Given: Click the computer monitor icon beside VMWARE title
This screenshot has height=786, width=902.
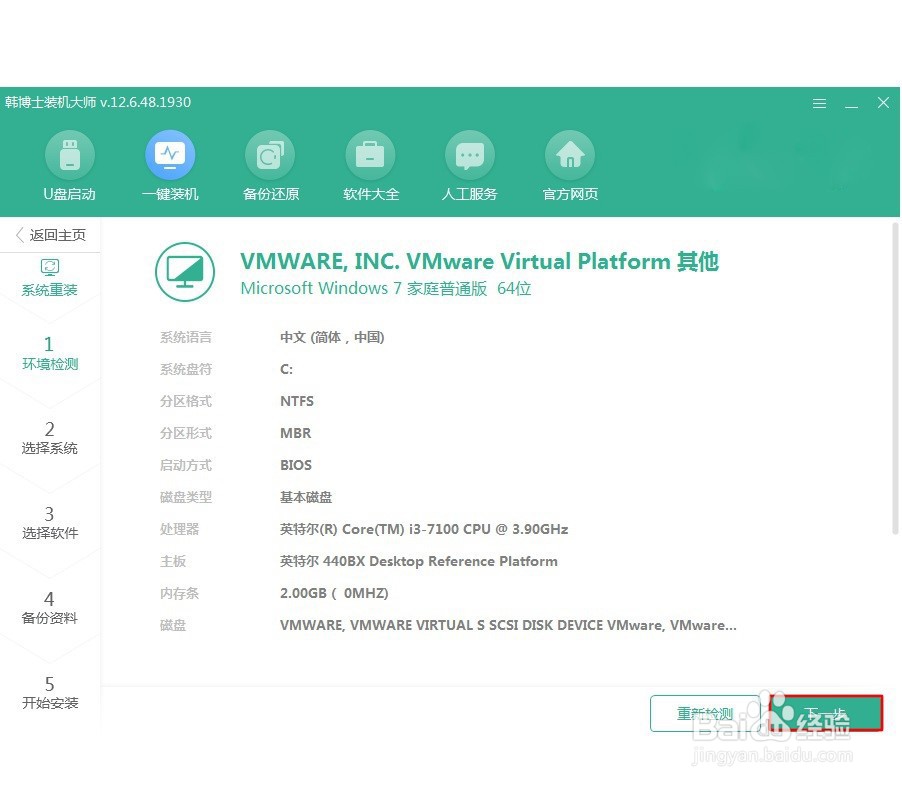Looking at the screenshot, I should pos(185,272).
